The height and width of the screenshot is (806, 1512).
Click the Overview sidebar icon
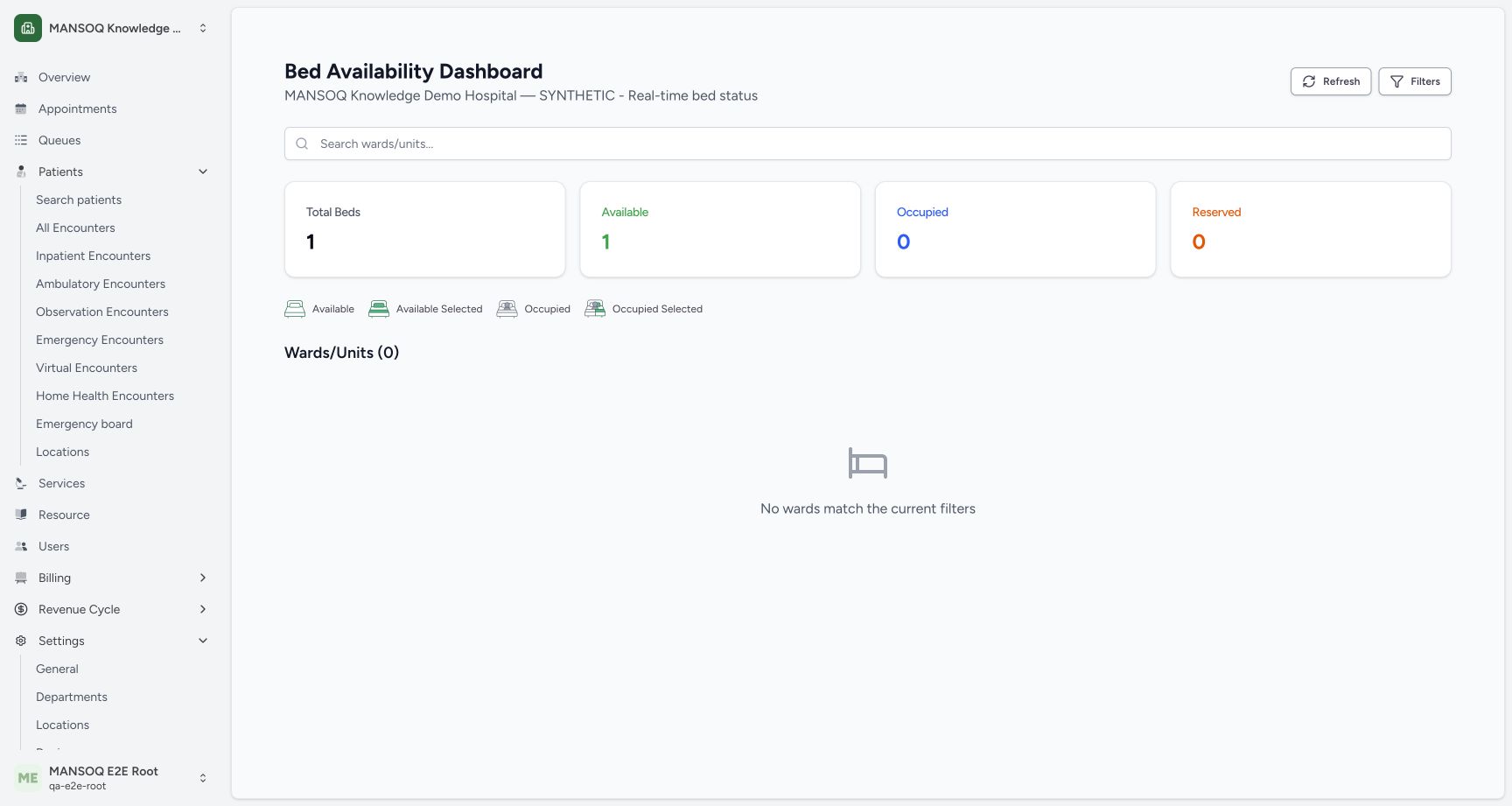[x=21, y=77]
